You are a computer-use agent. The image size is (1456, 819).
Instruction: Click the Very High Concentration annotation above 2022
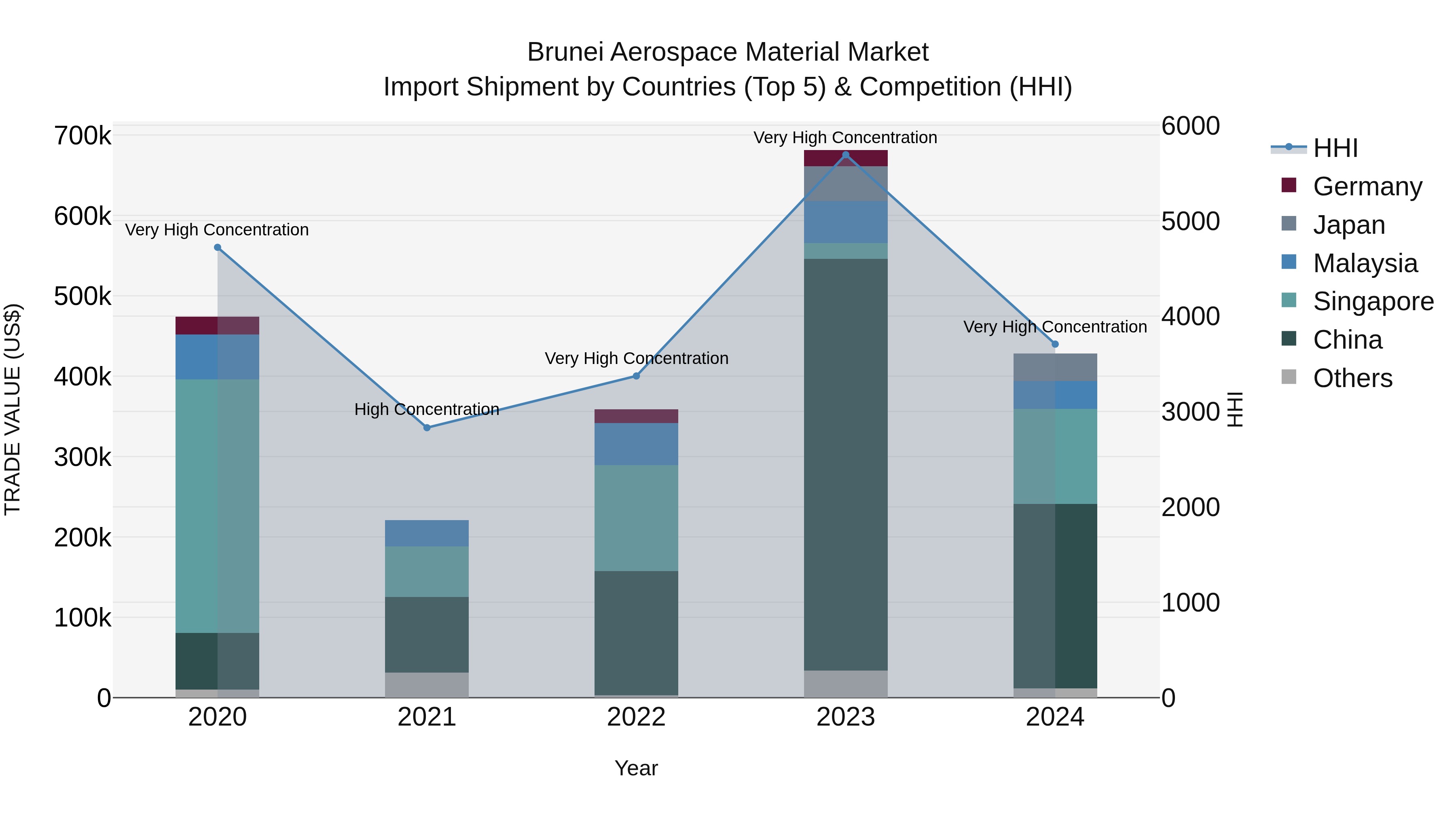(x=637, y=358)
